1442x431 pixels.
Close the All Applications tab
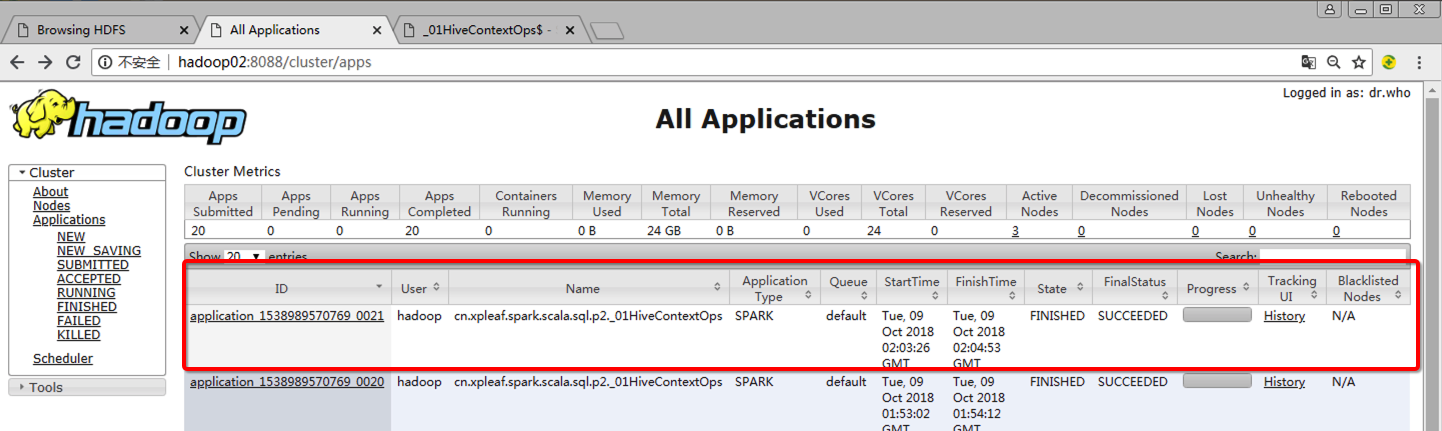(x=376, y=30)
